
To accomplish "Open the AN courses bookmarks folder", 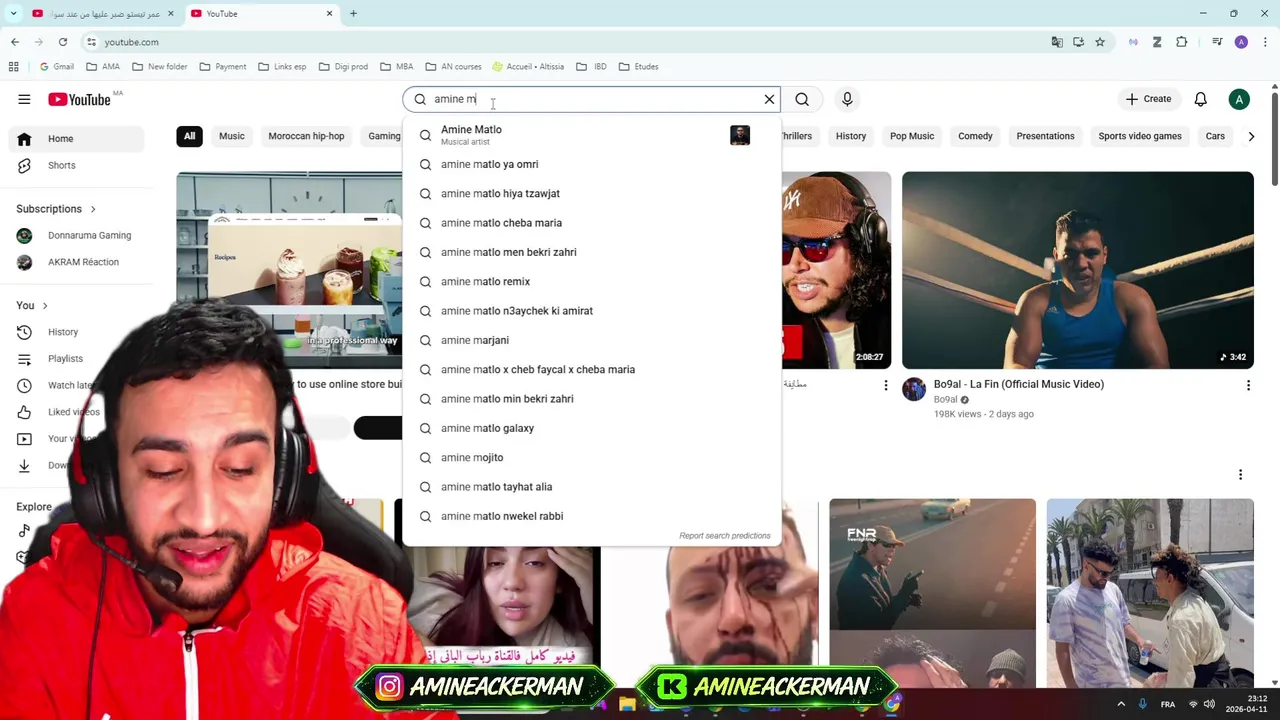I will tap(453, 67).
